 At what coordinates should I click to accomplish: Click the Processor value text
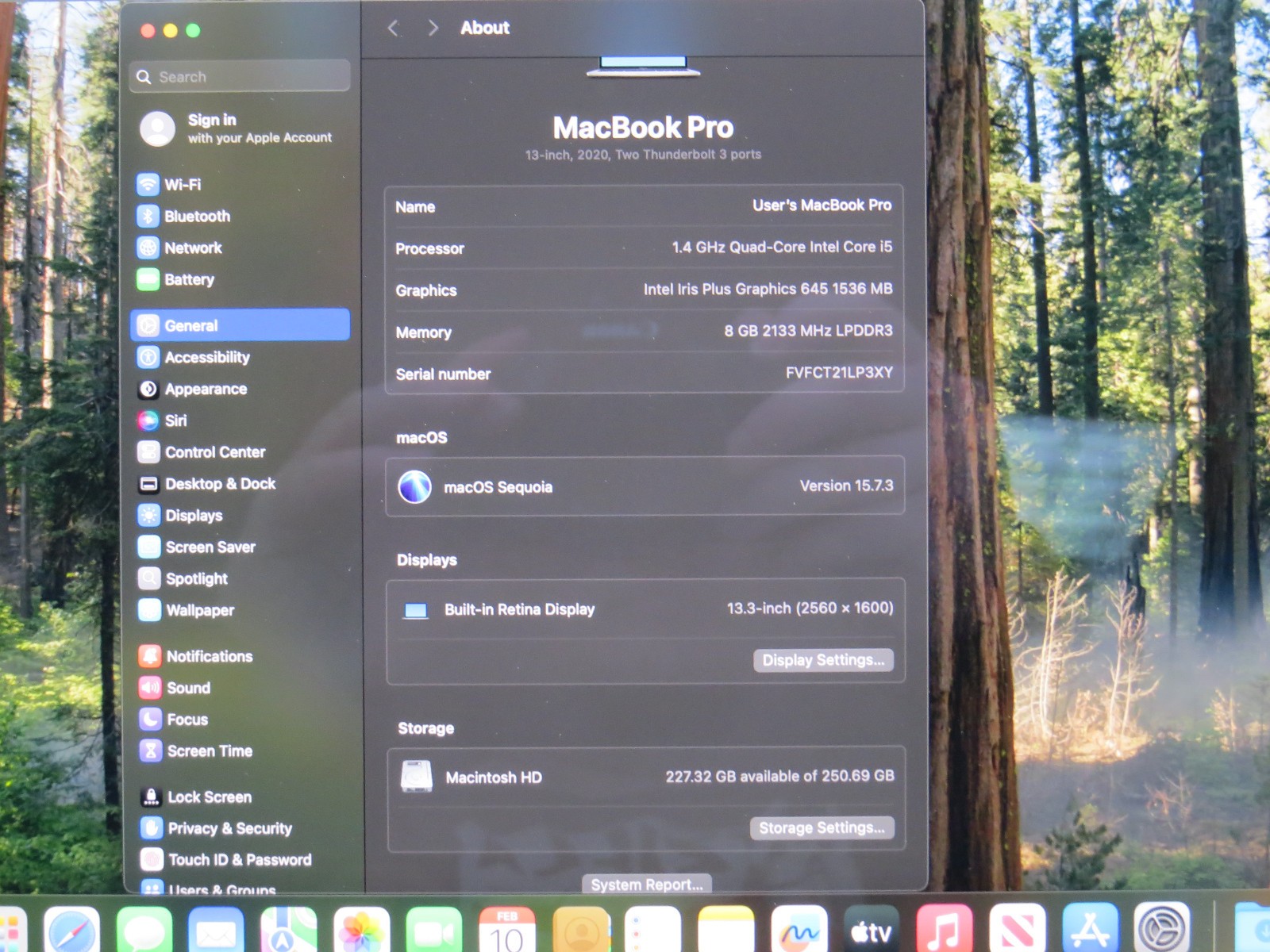(782, 248)
